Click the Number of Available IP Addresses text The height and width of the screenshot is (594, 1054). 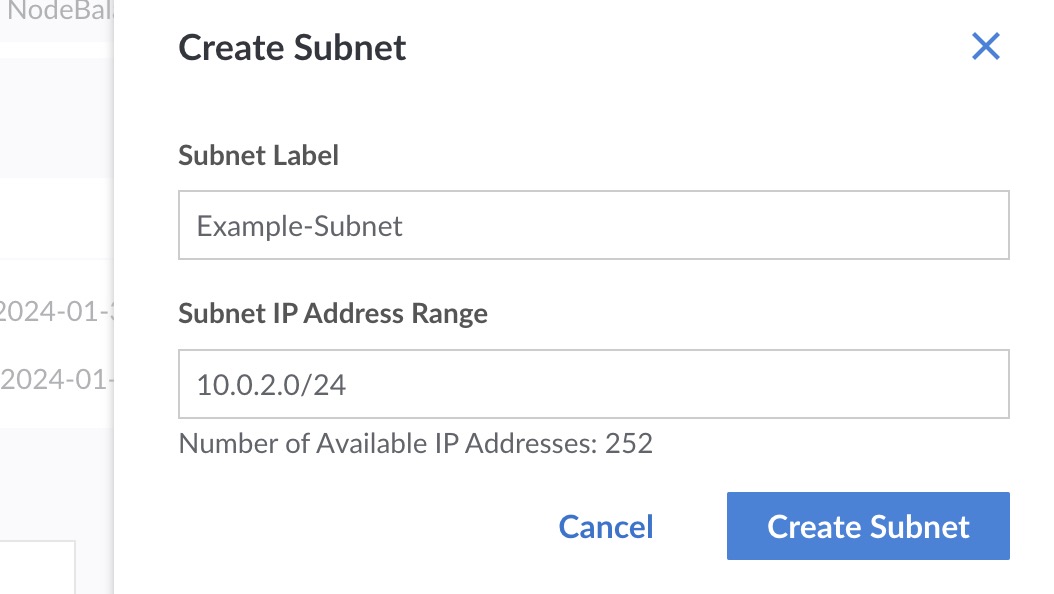click(x=390, y=443)
